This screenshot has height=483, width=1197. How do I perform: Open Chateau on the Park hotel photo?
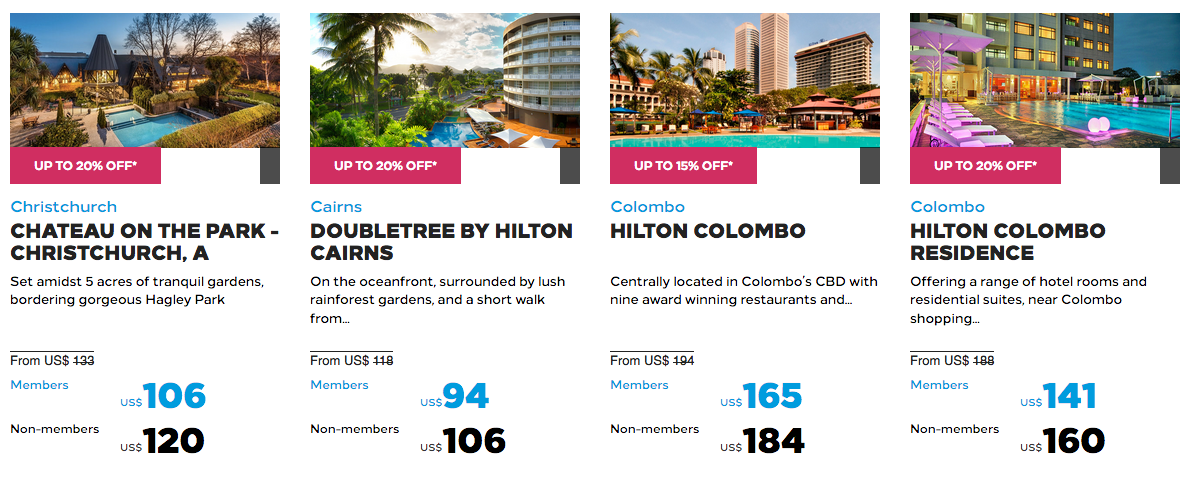[145, 80]
